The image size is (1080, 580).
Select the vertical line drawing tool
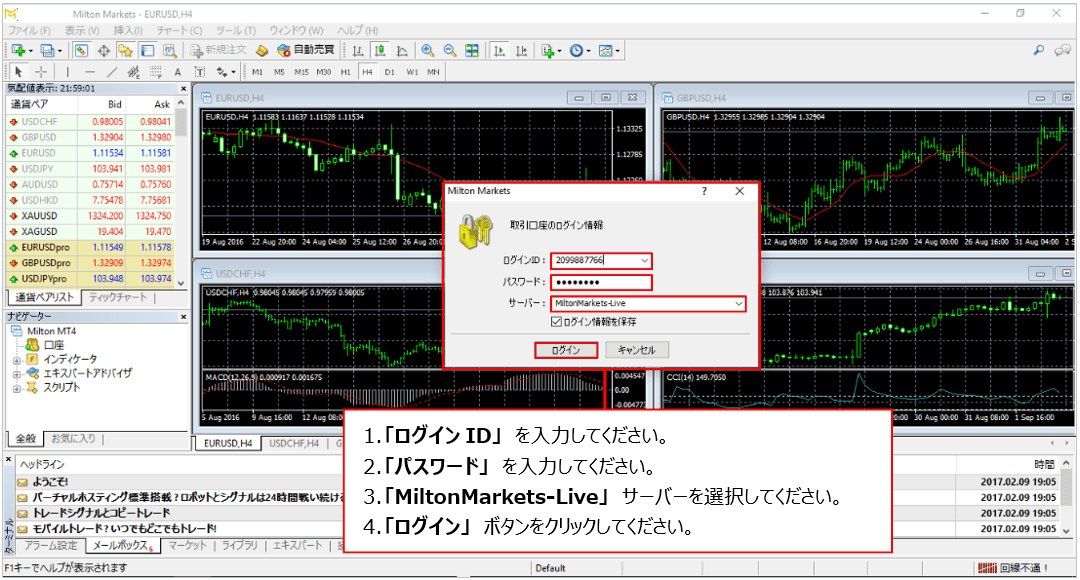(68, 72)
